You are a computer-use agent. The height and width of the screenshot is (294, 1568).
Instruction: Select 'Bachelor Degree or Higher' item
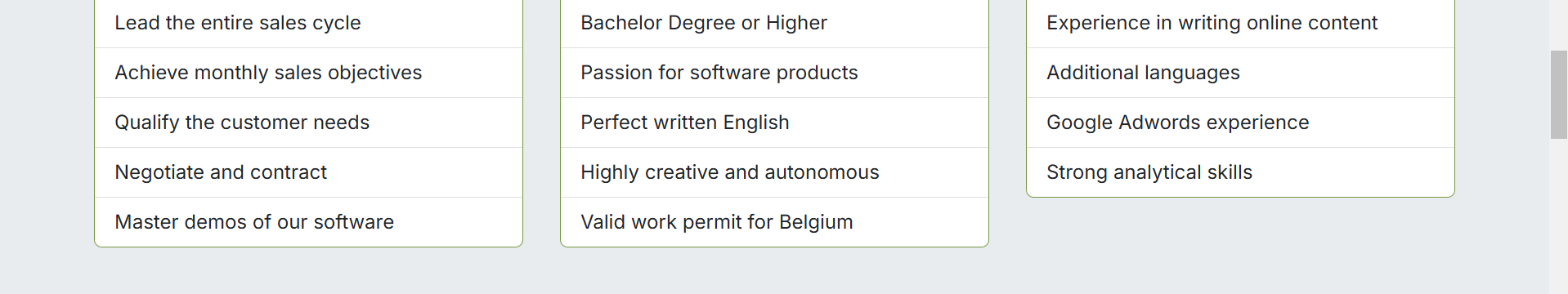pyautogui.click(x=774, y=24)
